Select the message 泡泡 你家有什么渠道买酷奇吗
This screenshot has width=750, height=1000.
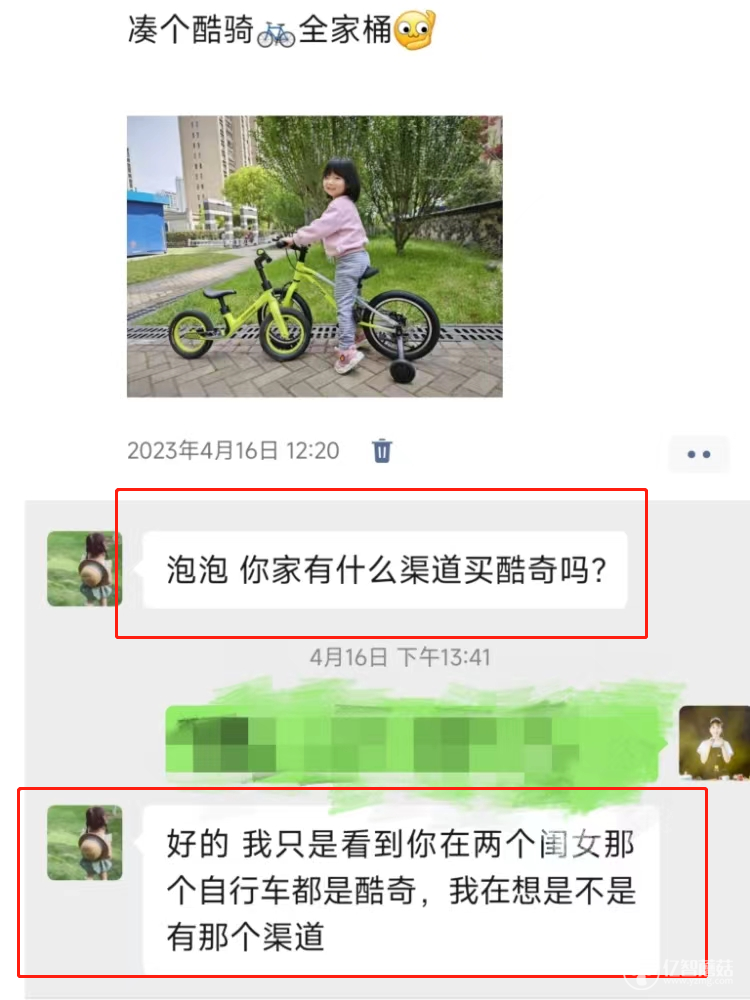(385, 570)
